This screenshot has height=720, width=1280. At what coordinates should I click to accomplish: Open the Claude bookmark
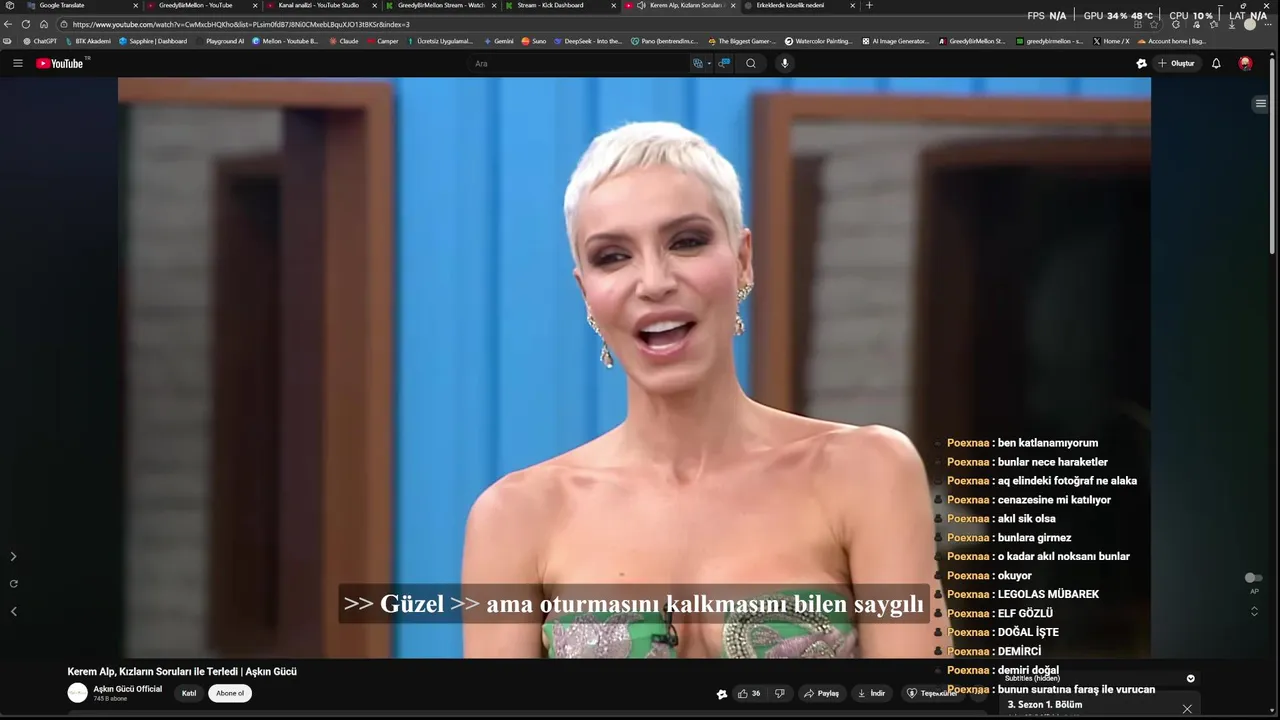click(x=343, y=41)
